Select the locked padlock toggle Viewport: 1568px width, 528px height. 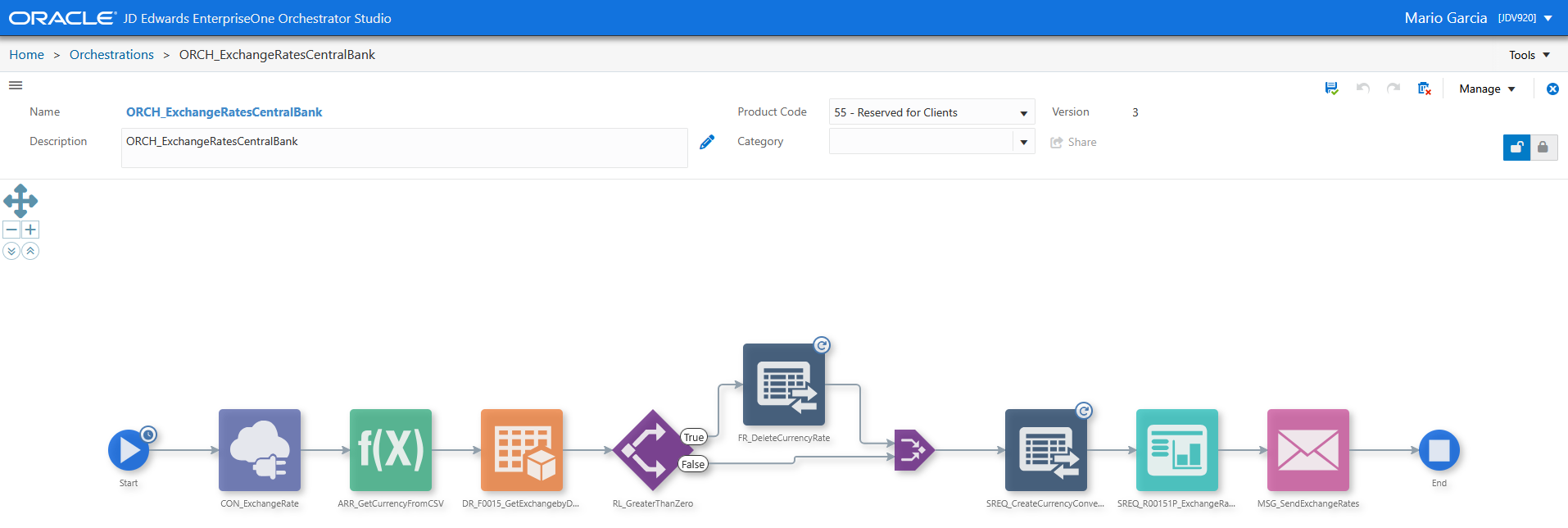coord(1543,148)
